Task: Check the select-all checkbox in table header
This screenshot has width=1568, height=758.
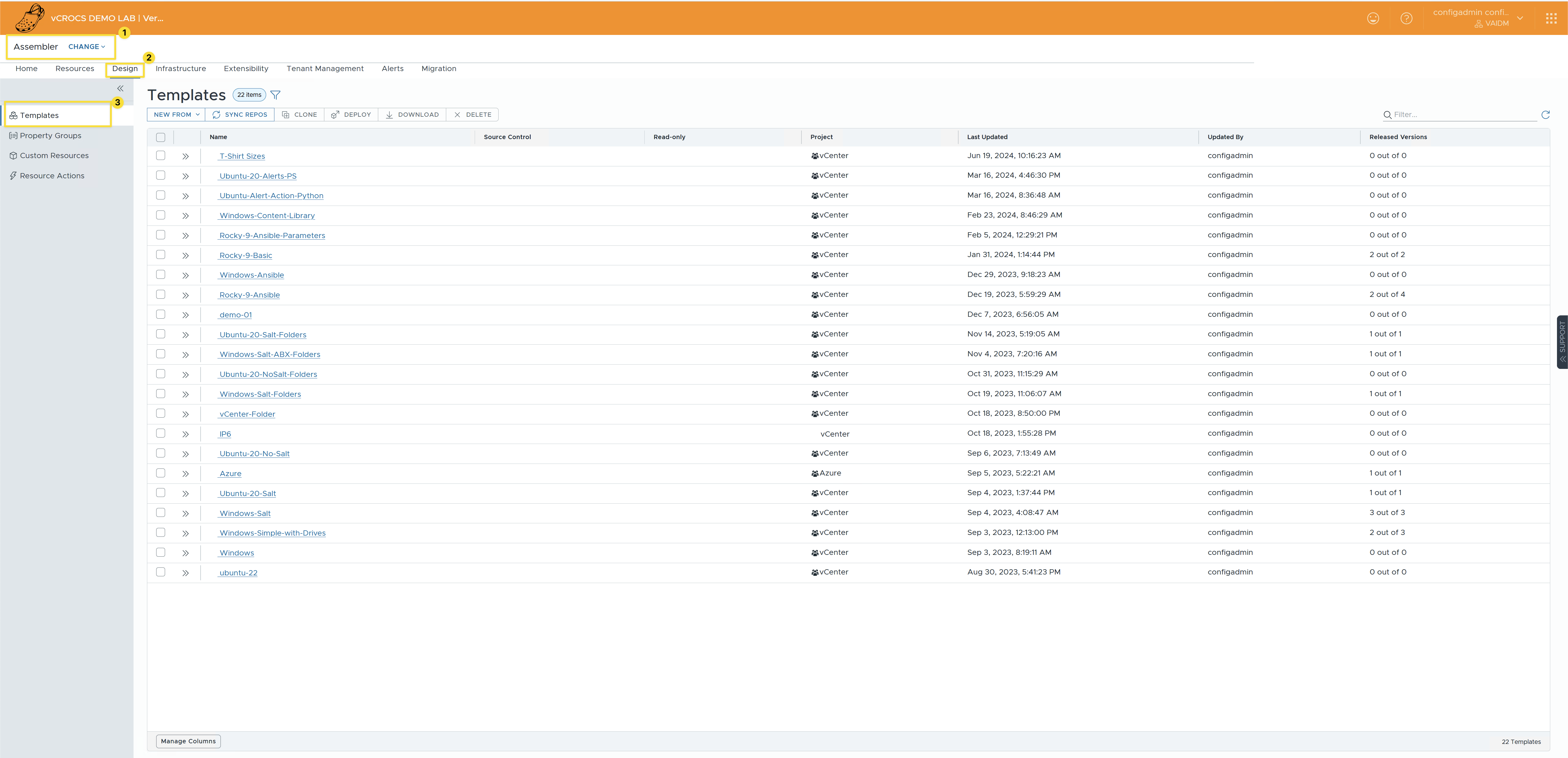Action: pos(161,137)
